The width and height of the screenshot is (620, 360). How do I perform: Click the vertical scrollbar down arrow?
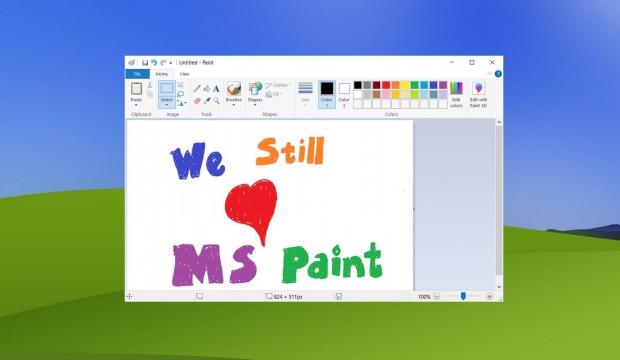[499, 287]
